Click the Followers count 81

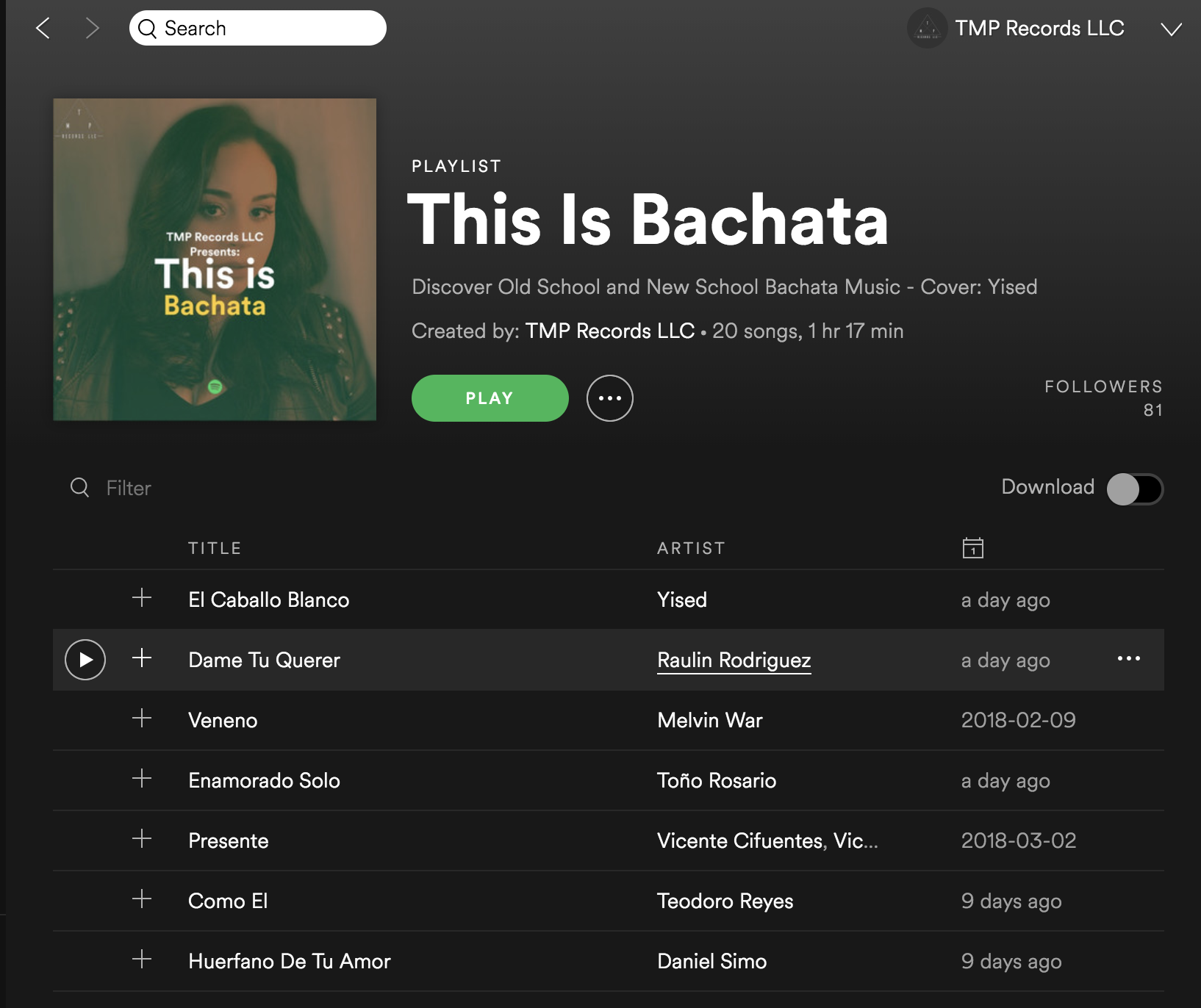pos(1153,410)
